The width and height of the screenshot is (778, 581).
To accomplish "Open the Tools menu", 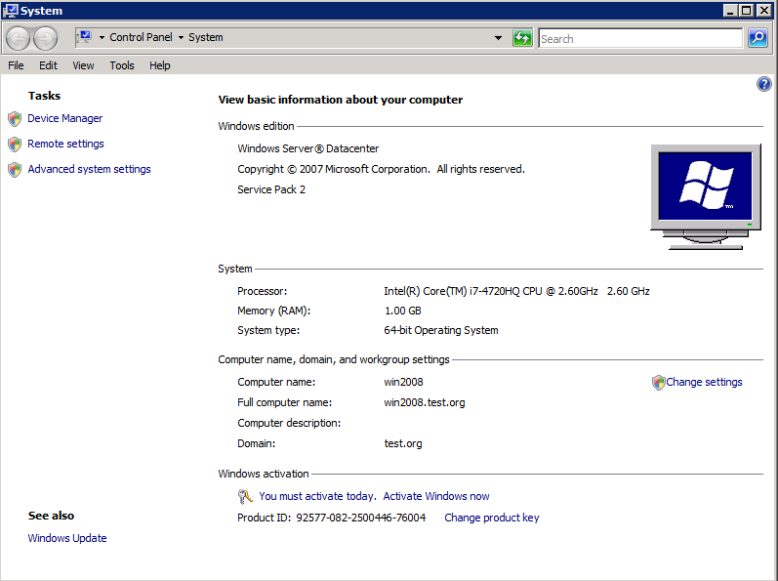I will [x=122, y=65].
